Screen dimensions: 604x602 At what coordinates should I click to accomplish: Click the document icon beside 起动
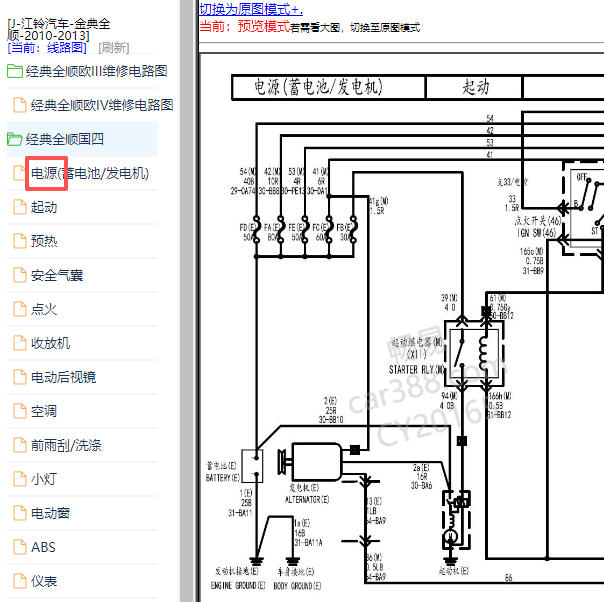click(20, 207)
